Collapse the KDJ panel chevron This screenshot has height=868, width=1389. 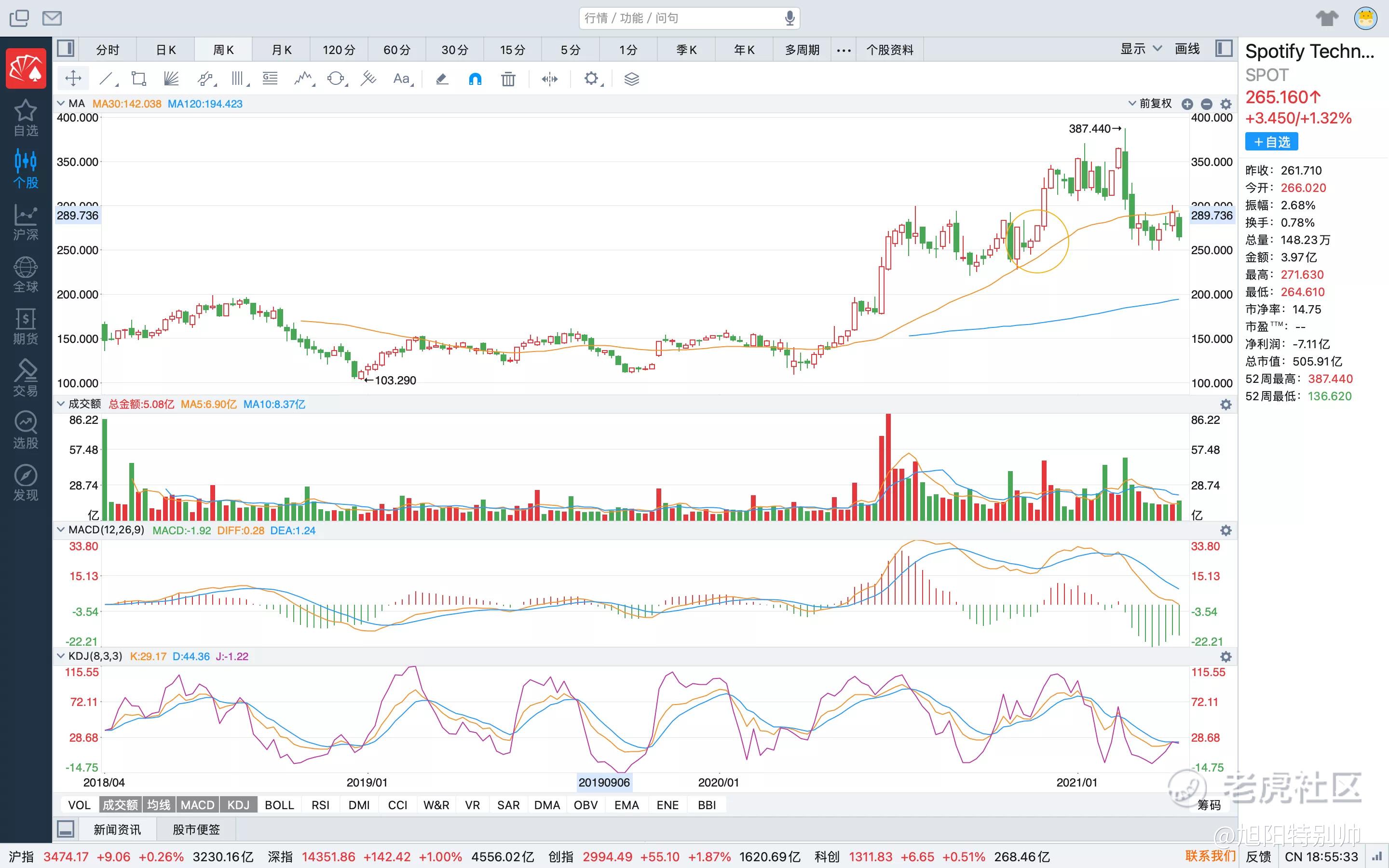[x=61, y=656]
